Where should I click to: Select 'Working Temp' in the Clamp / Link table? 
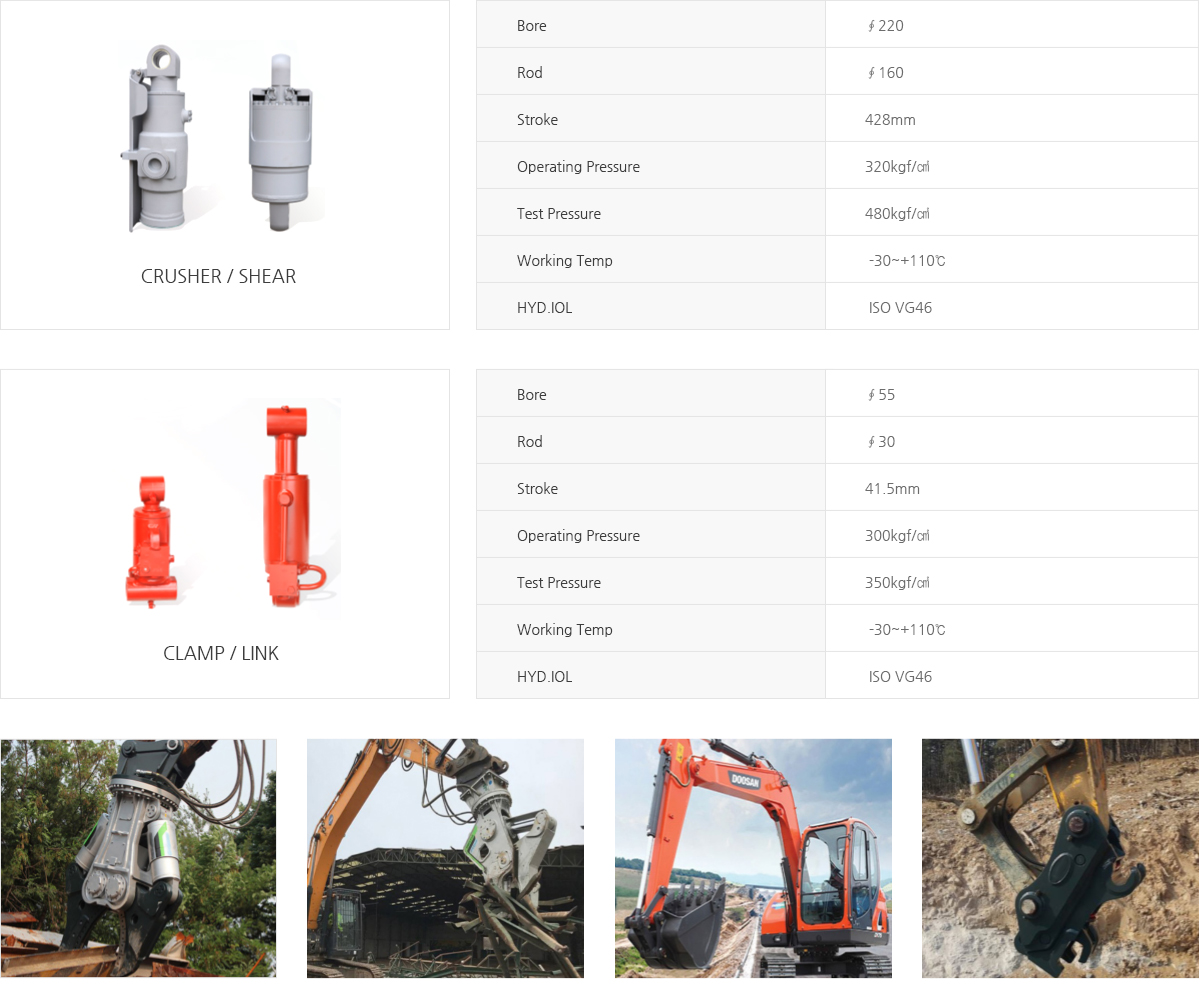coord(565,629)
